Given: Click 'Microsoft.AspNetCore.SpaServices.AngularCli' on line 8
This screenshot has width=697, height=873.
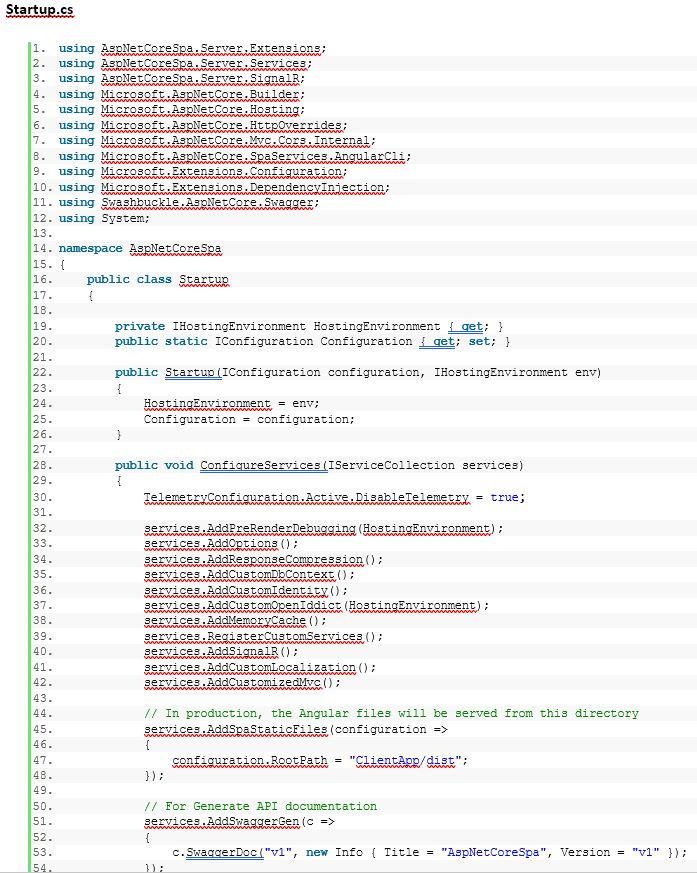Looking at the screenshot, I should [x=253, y=156].
